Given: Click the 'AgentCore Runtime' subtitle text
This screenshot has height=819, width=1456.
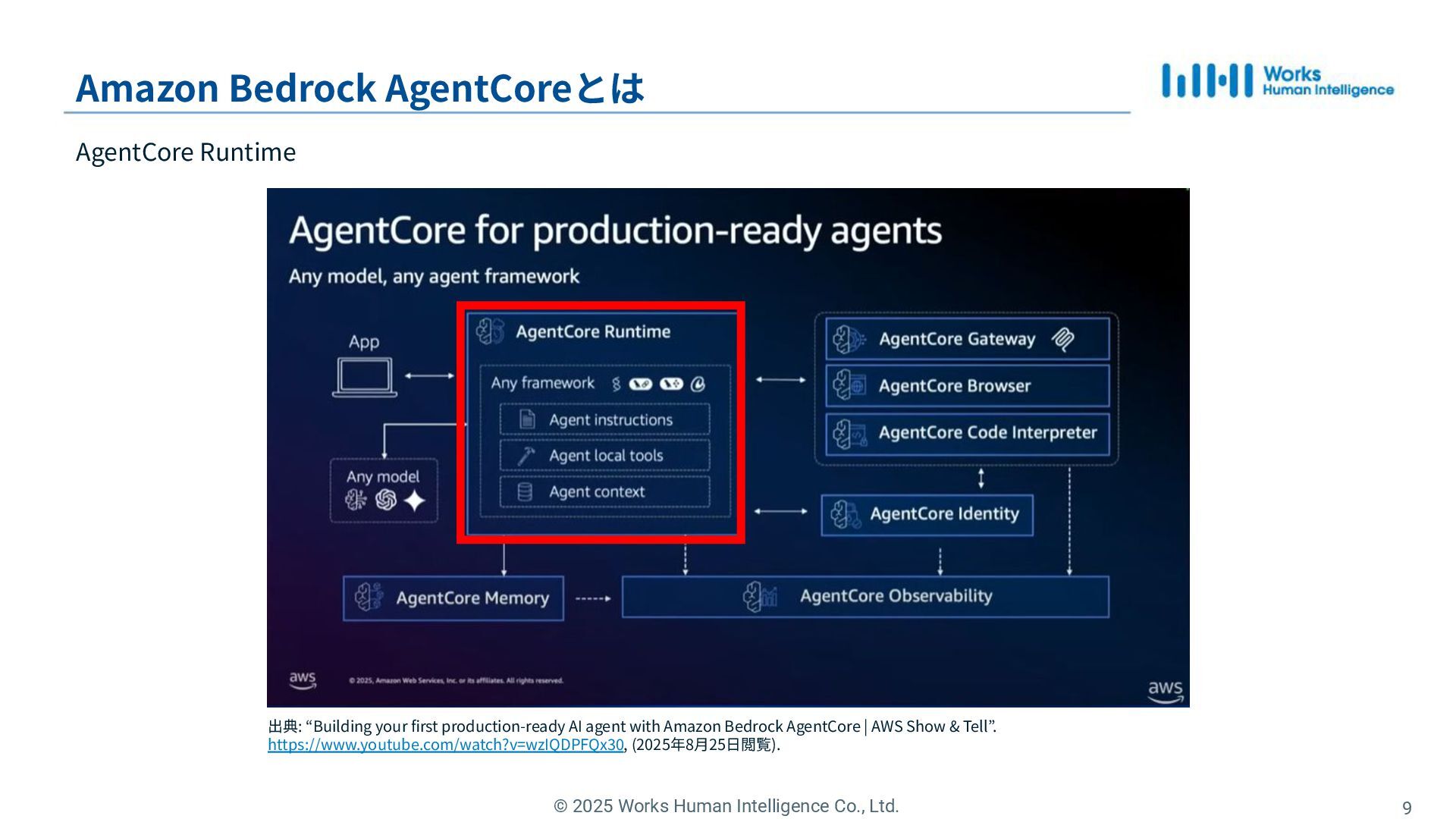Looking at the screenshot, I should (186, 152).
